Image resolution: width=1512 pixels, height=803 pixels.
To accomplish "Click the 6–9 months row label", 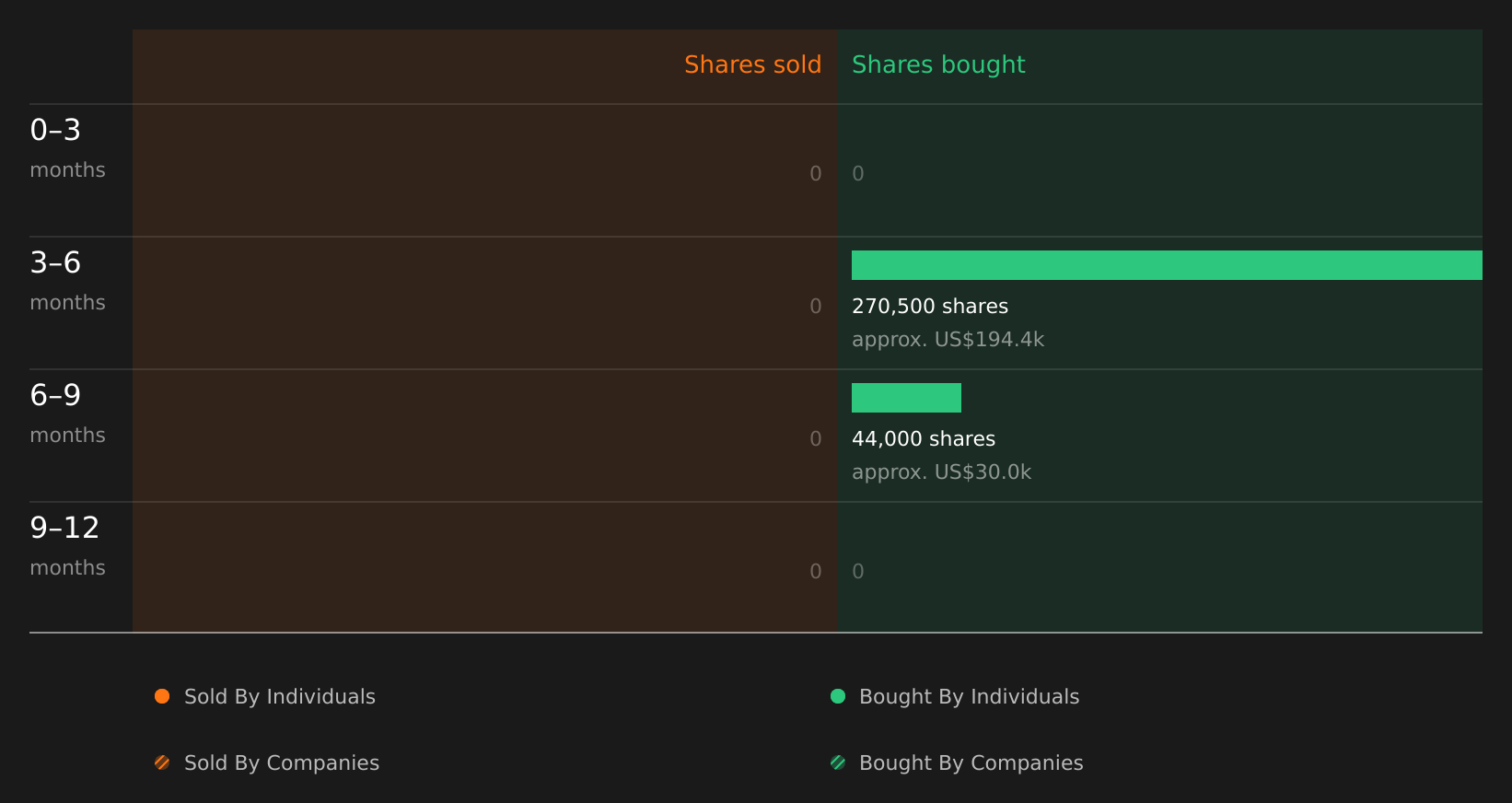I will 67,413.
